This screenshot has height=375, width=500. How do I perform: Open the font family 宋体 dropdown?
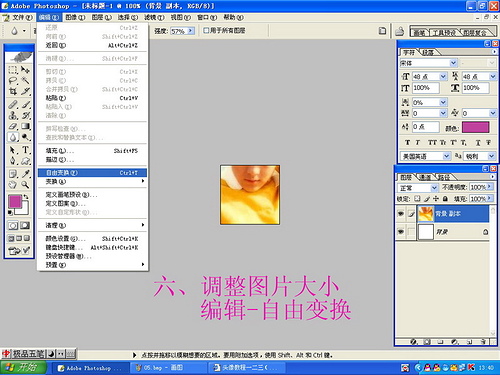point(453,63)
